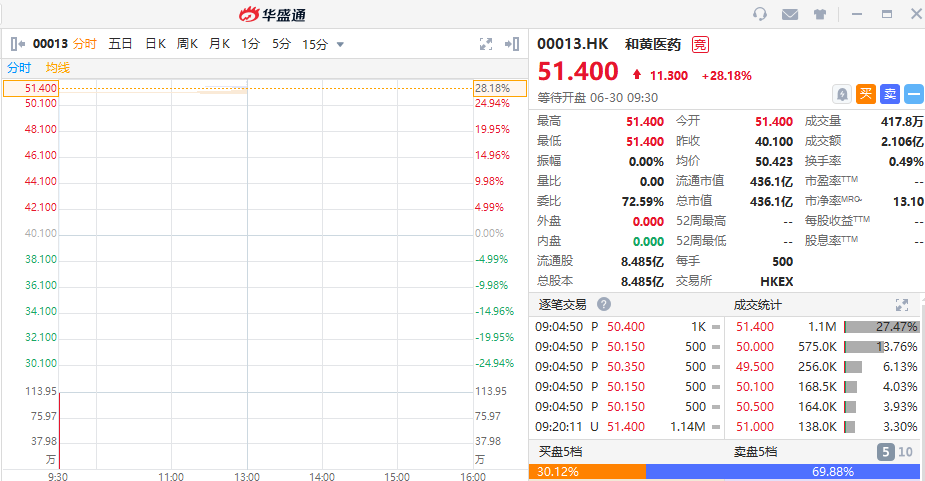Click the 成交额 value 2.106亿
Screen dimensions: 925x481
902,142
